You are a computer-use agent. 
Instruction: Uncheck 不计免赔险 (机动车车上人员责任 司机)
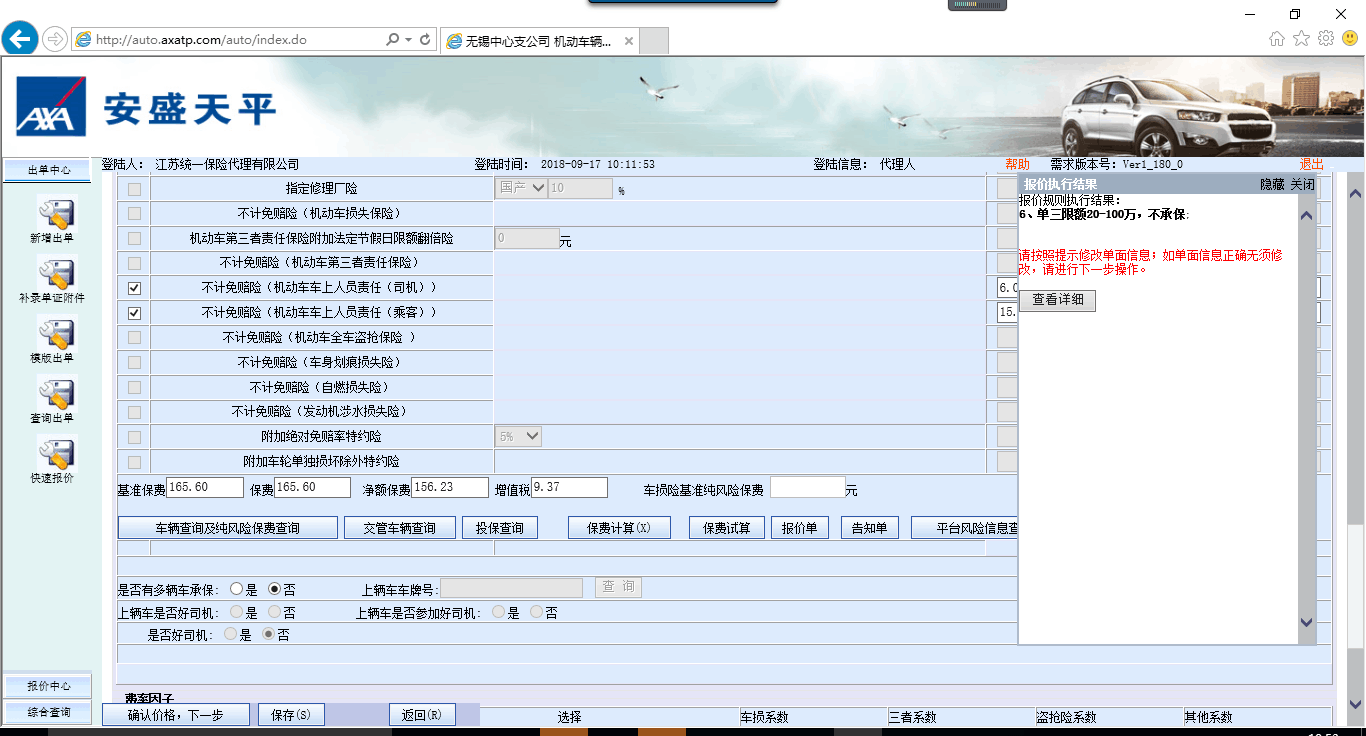coord(134,288)
